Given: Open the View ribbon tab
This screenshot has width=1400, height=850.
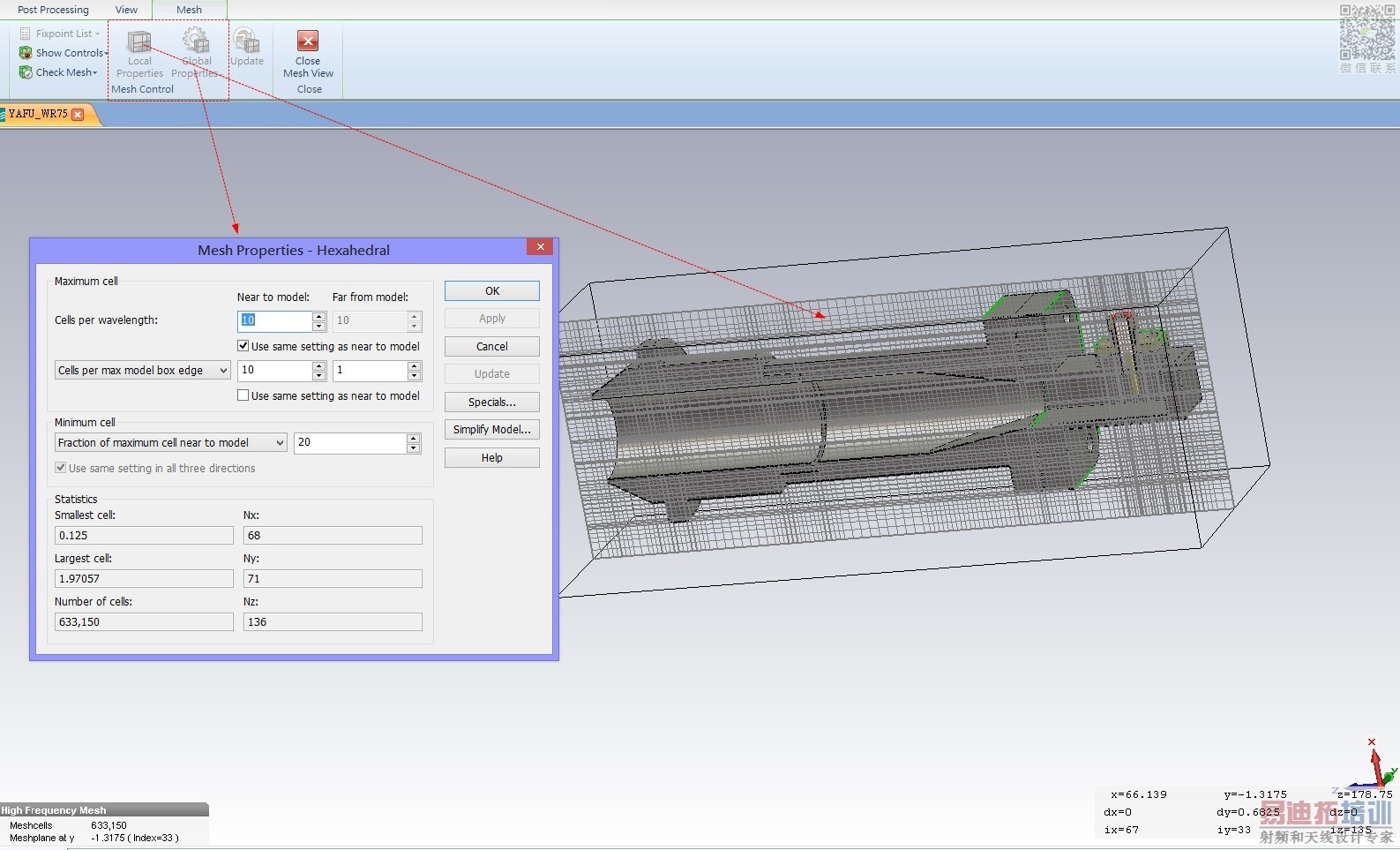Looking at the screenshot, I should click(x=126, y=10).
